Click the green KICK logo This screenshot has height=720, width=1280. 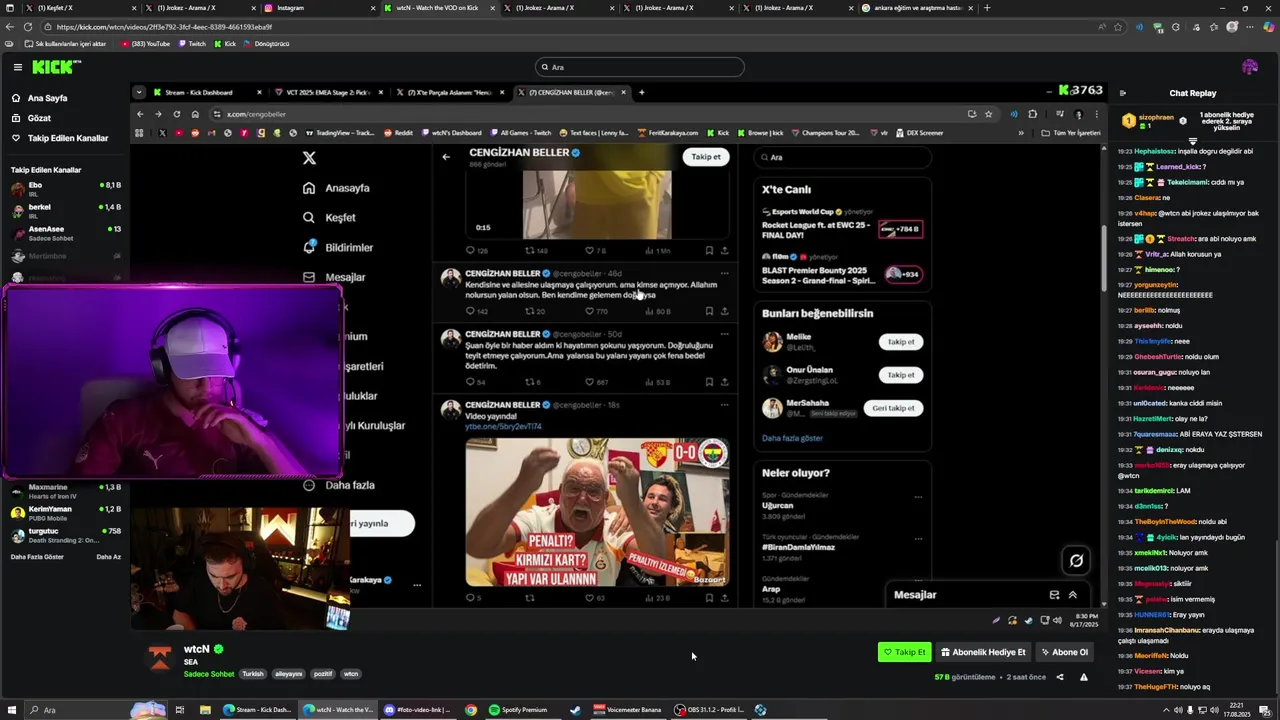tap(56, 67)
